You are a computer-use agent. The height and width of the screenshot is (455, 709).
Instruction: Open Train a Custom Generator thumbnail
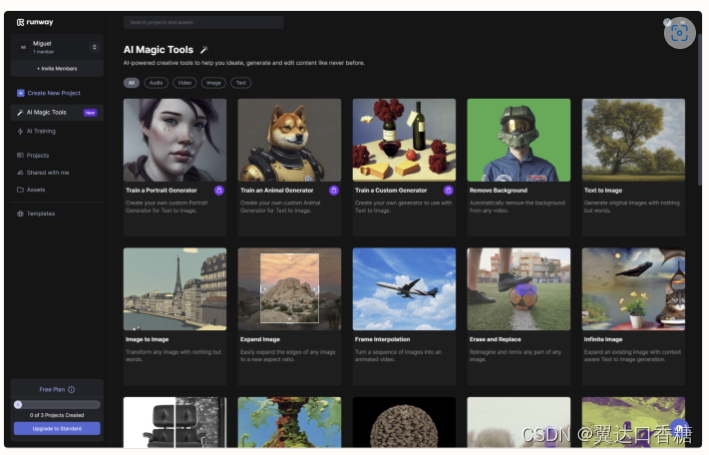[x=404, y=140]
